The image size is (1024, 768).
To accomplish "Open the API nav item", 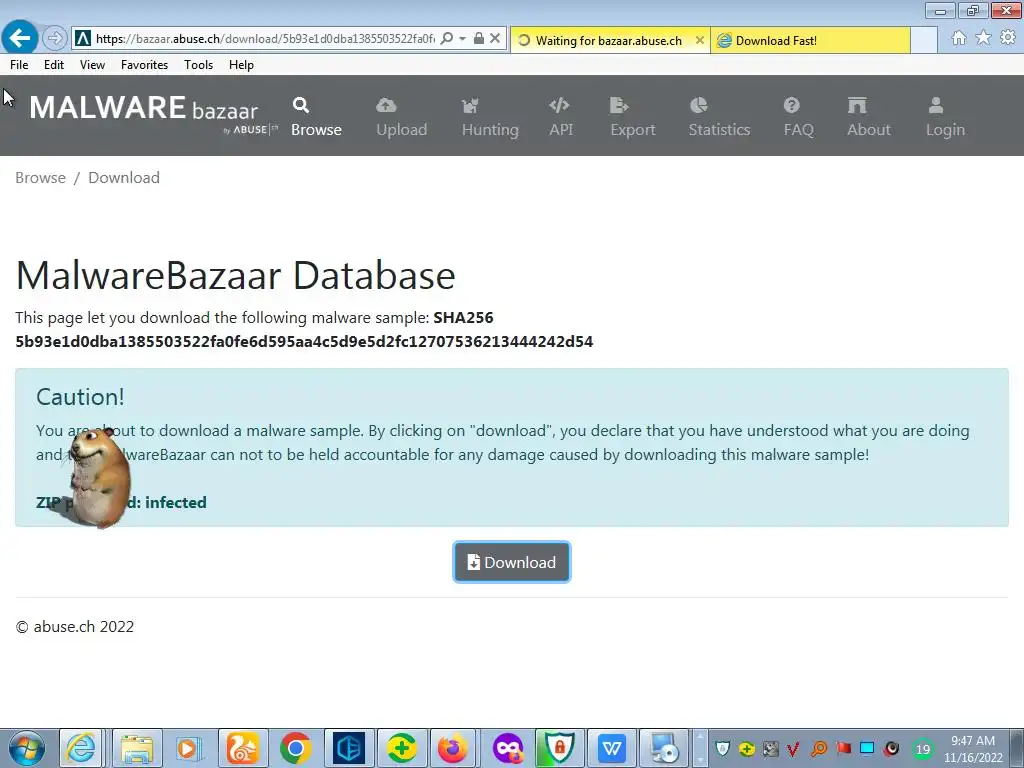I will 561,117.
